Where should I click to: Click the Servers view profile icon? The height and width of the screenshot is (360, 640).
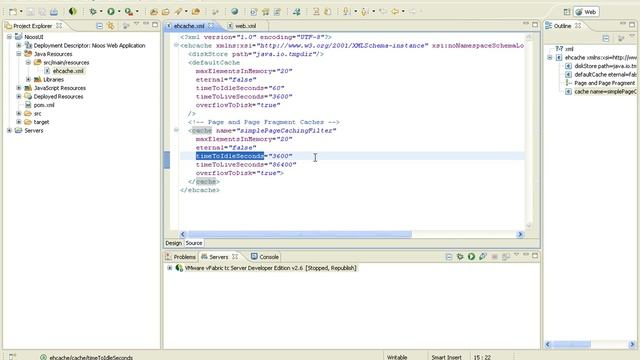click(x=483, y=257)
